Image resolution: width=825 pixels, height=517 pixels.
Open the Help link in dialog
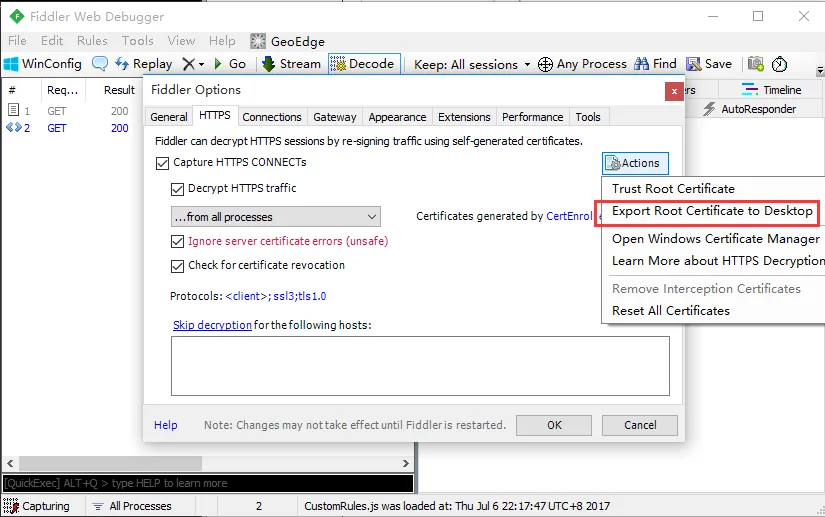coord(165,425)
